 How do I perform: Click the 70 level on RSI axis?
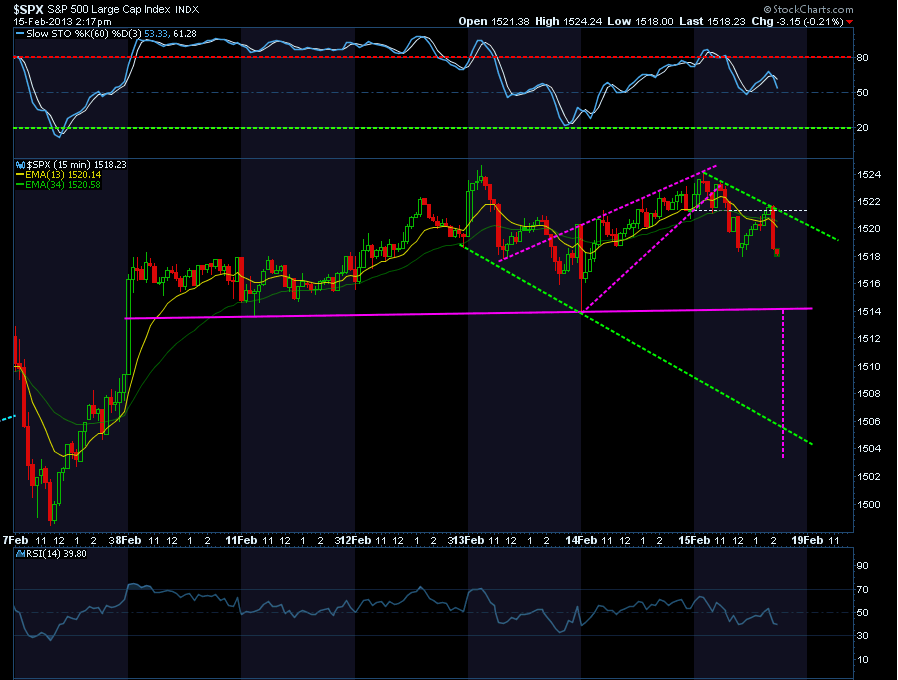[x=862, y=589]
